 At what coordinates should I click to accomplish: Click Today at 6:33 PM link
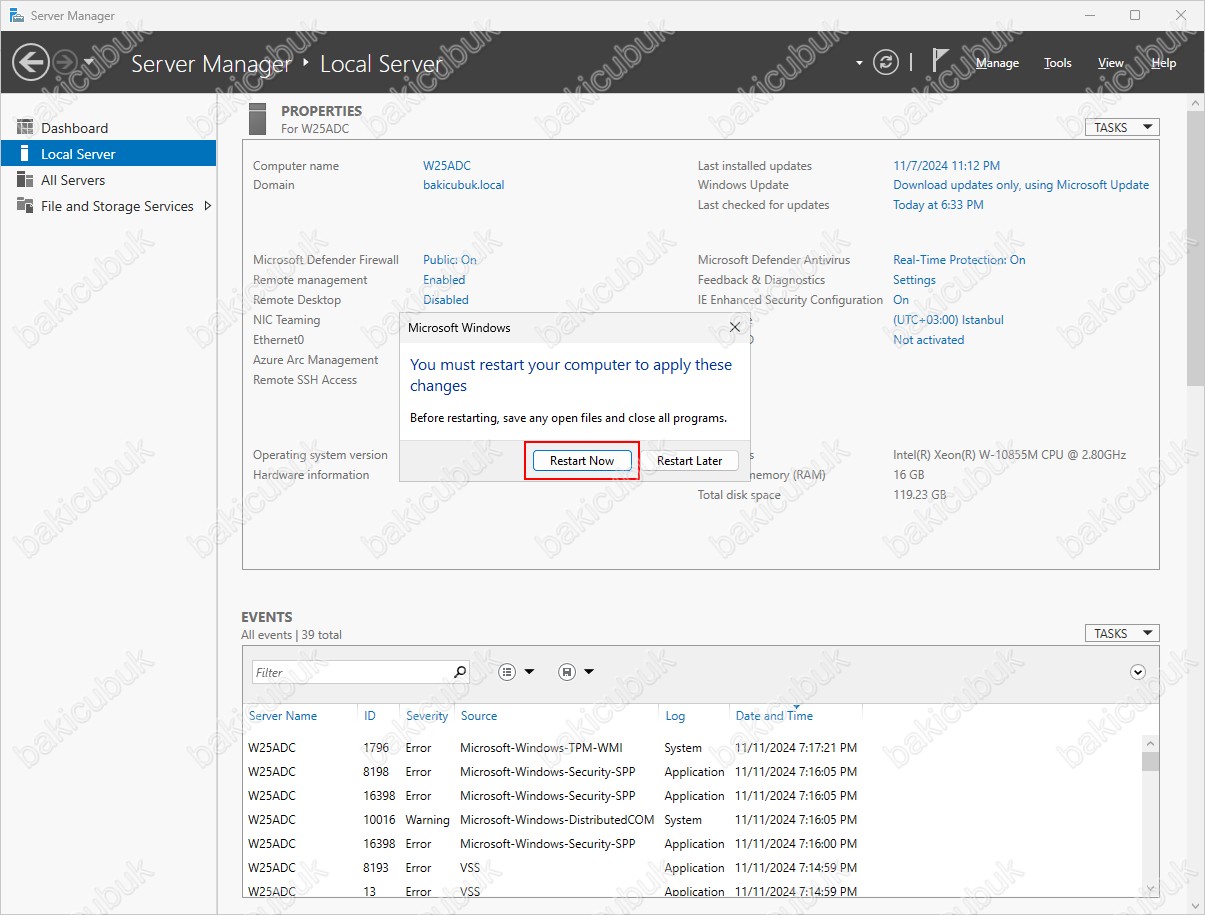click(x=938, y=205)
